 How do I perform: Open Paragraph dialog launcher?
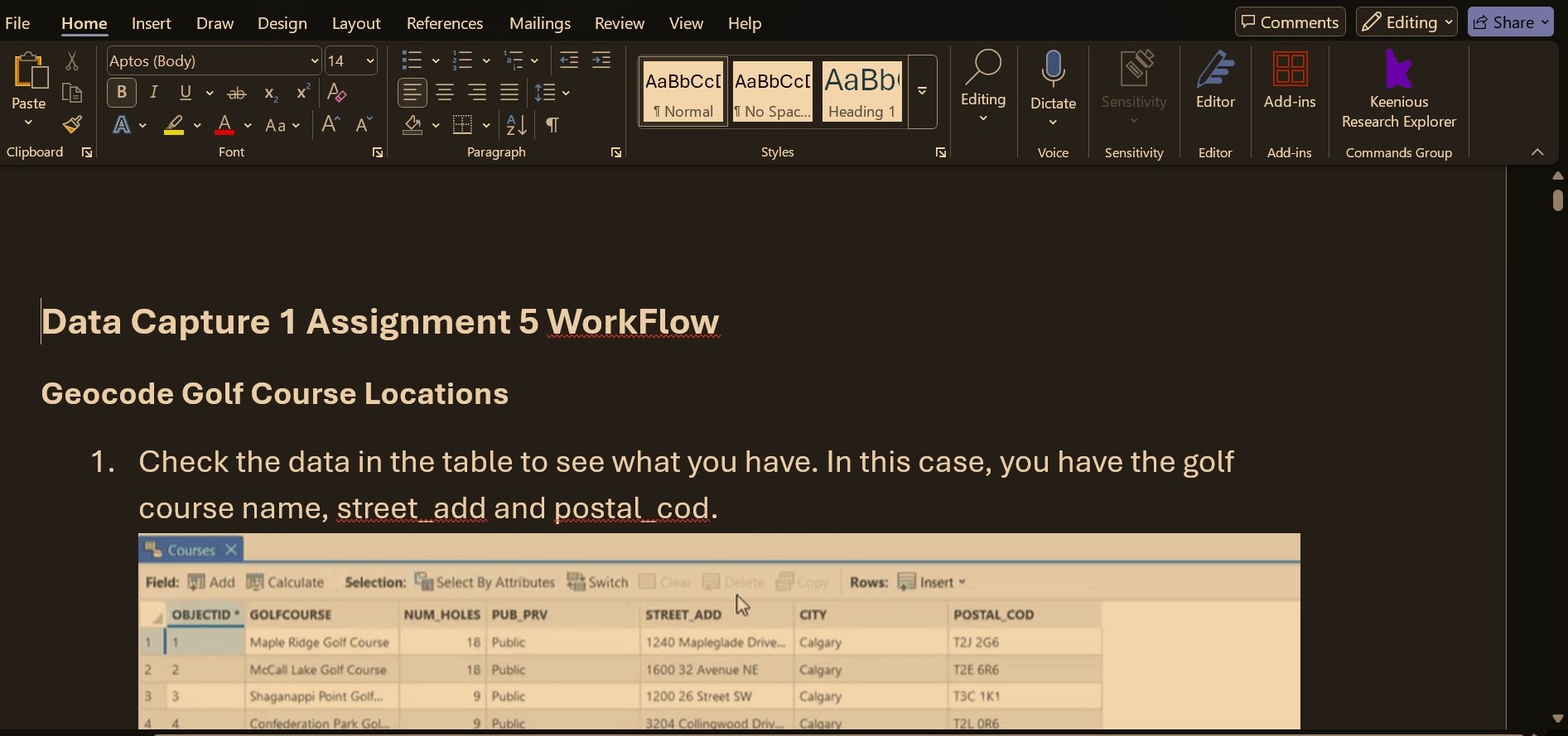tap(616, 152)
